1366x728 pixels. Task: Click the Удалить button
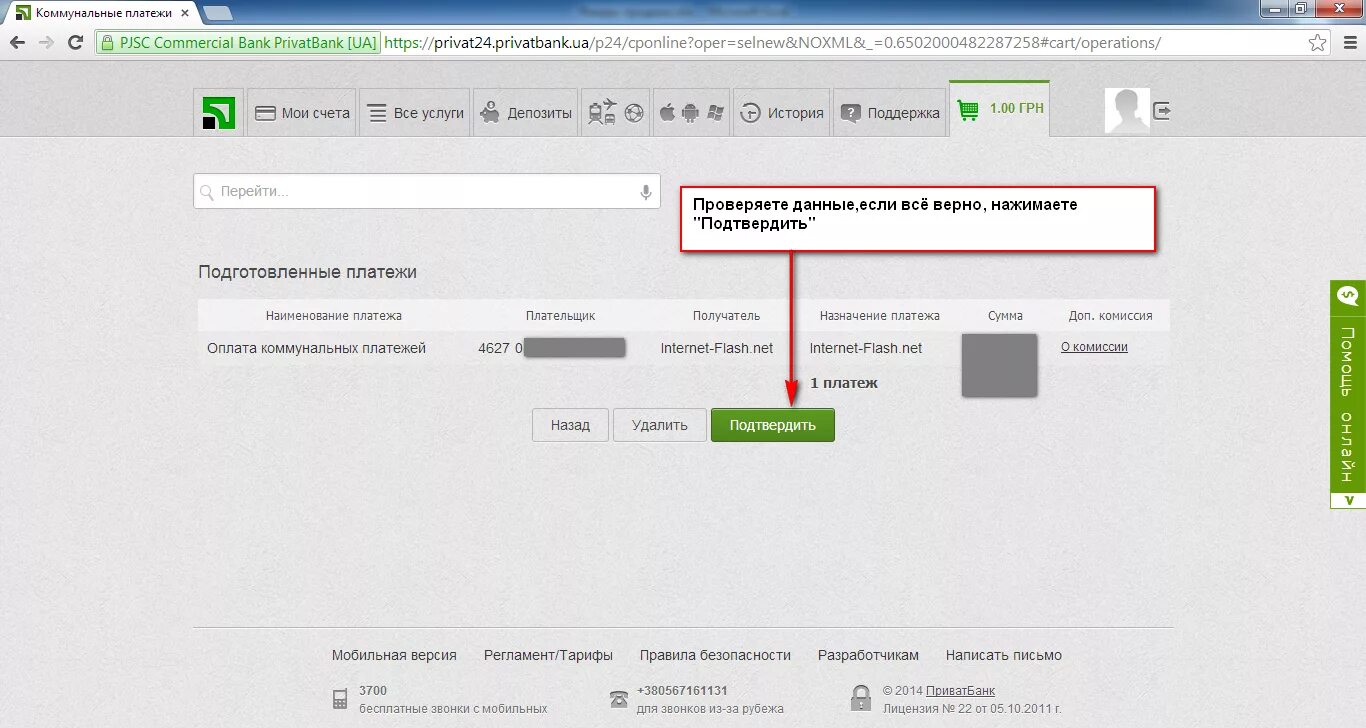(660, 425)
